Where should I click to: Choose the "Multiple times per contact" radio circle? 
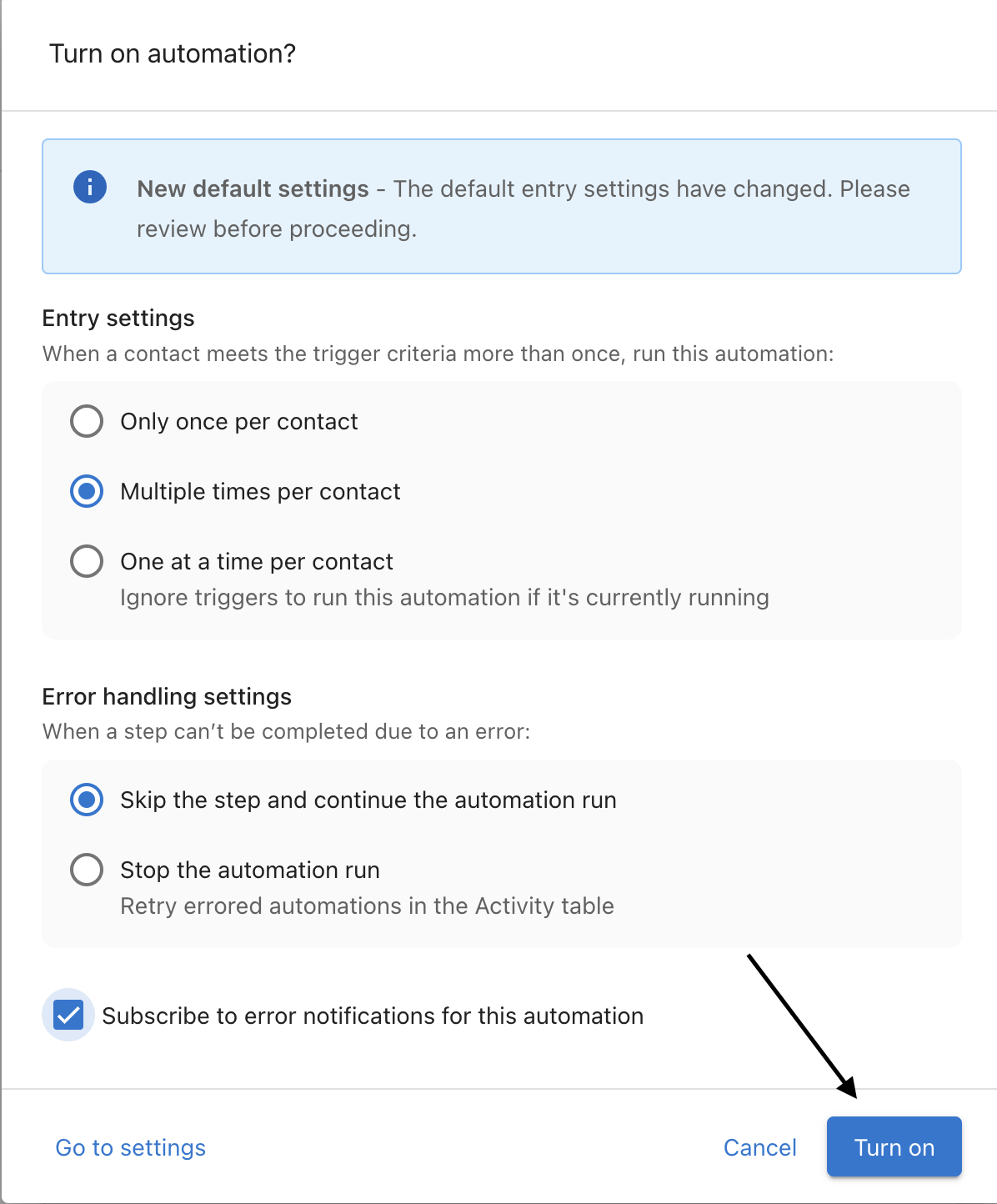(x=87, y=491)
